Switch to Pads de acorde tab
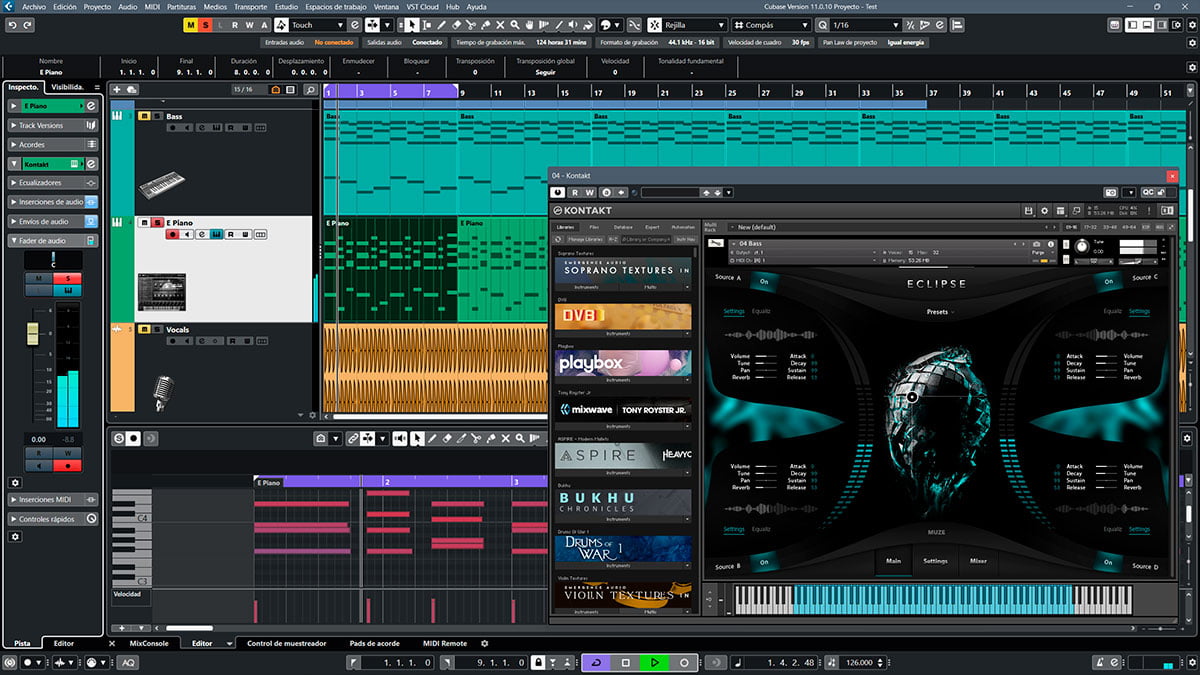The width and height of the screenshot is (1200, 675). coord(375,643)
